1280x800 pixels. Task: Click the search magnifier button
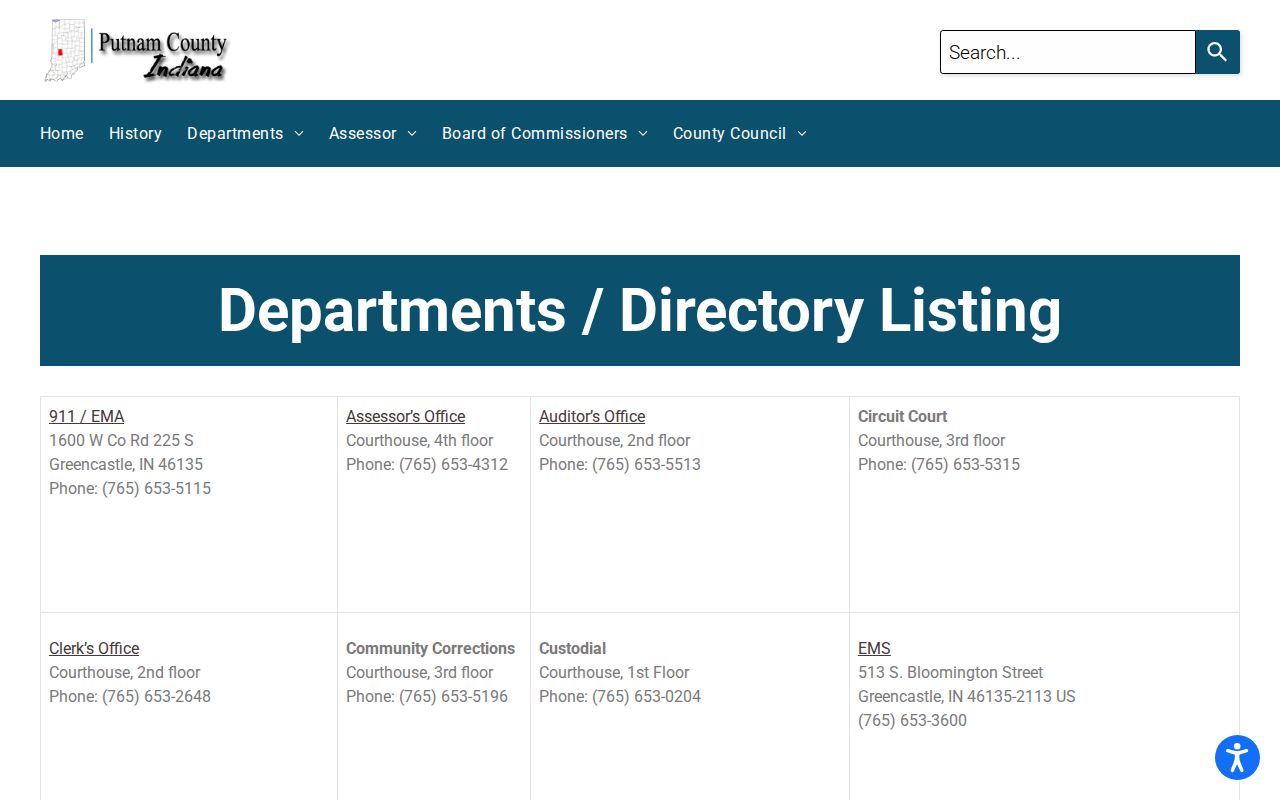(1217, 52)
